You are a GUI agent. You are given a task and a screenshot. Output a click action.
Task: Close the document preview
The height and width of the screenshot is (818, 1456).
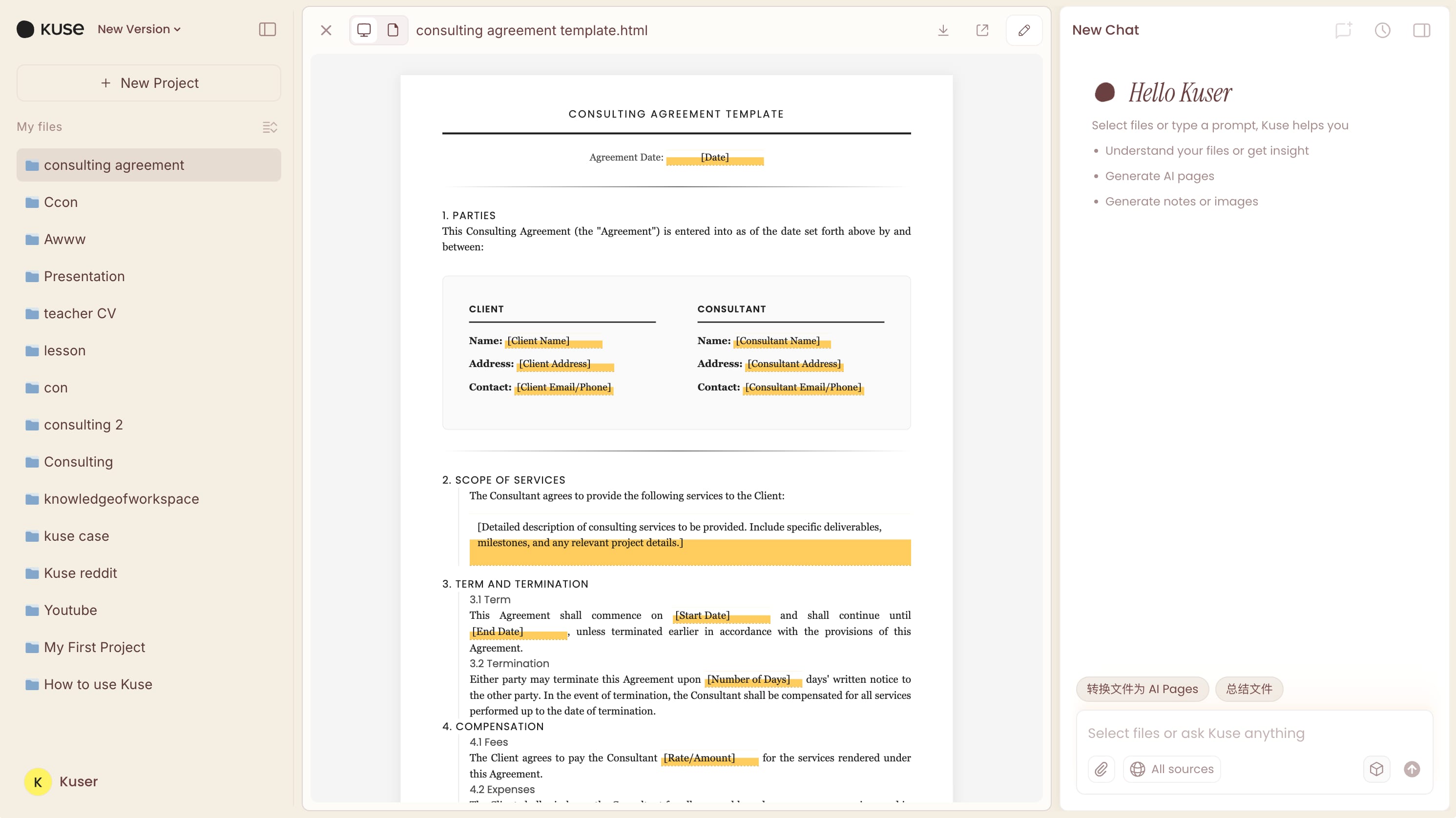click(326, 30)
